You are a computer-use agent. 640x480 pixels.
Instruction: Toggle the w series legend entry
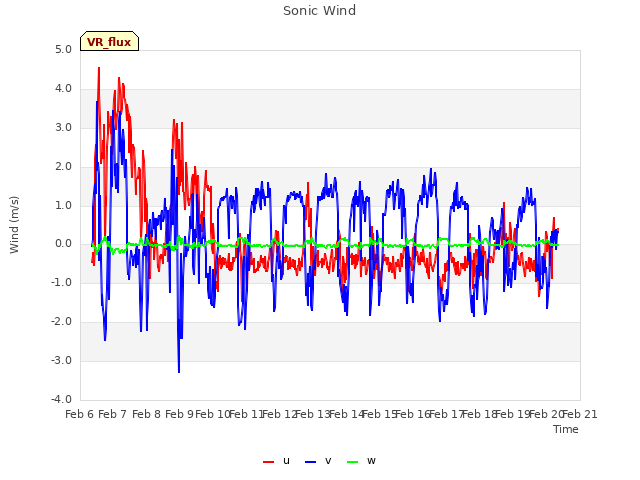pyautogui.click(x=361, y=461)
